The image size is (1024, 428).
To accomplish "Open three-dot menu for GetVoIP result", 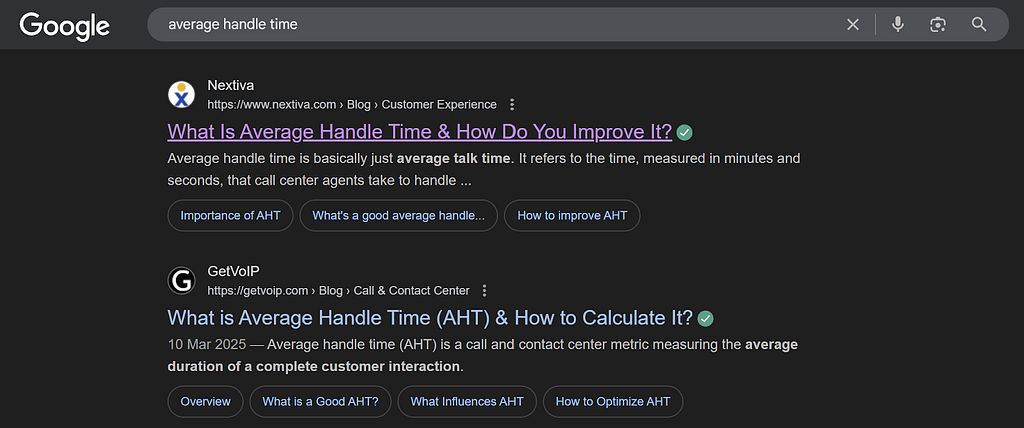I will [x=485, y=291].
